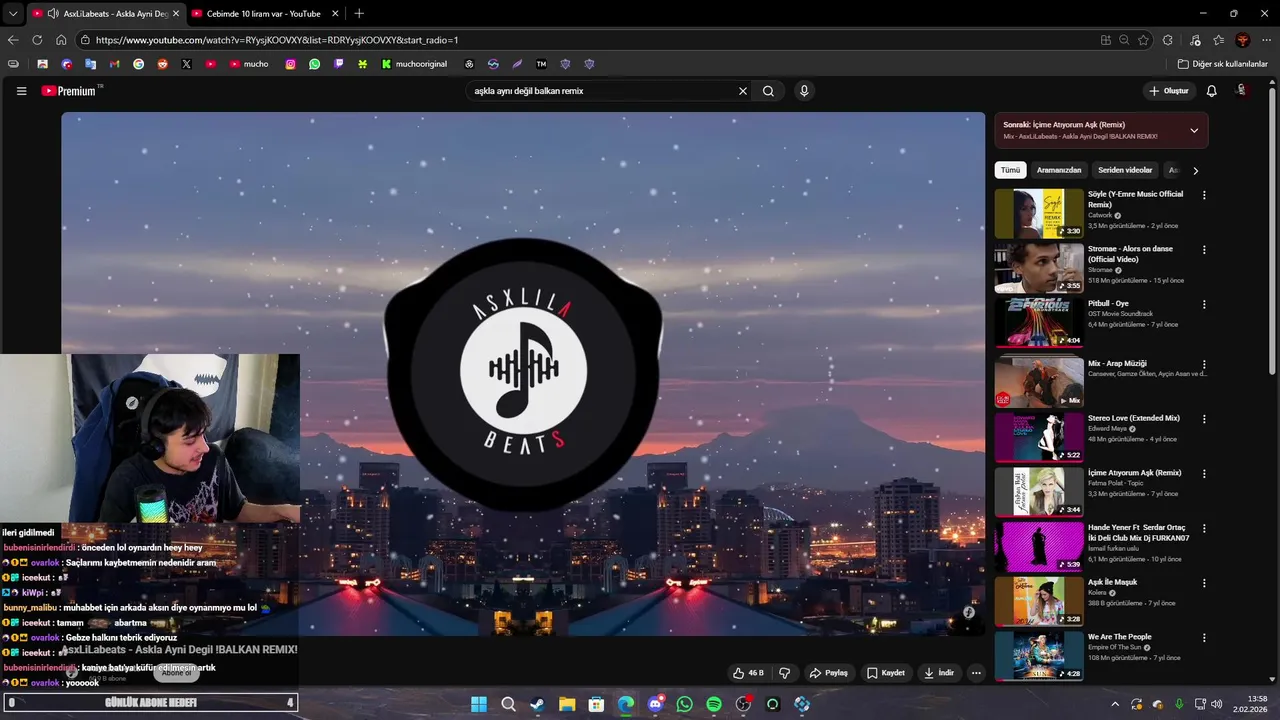Open the X bookmark icon

pyautogui.click(x=186, y=64)
